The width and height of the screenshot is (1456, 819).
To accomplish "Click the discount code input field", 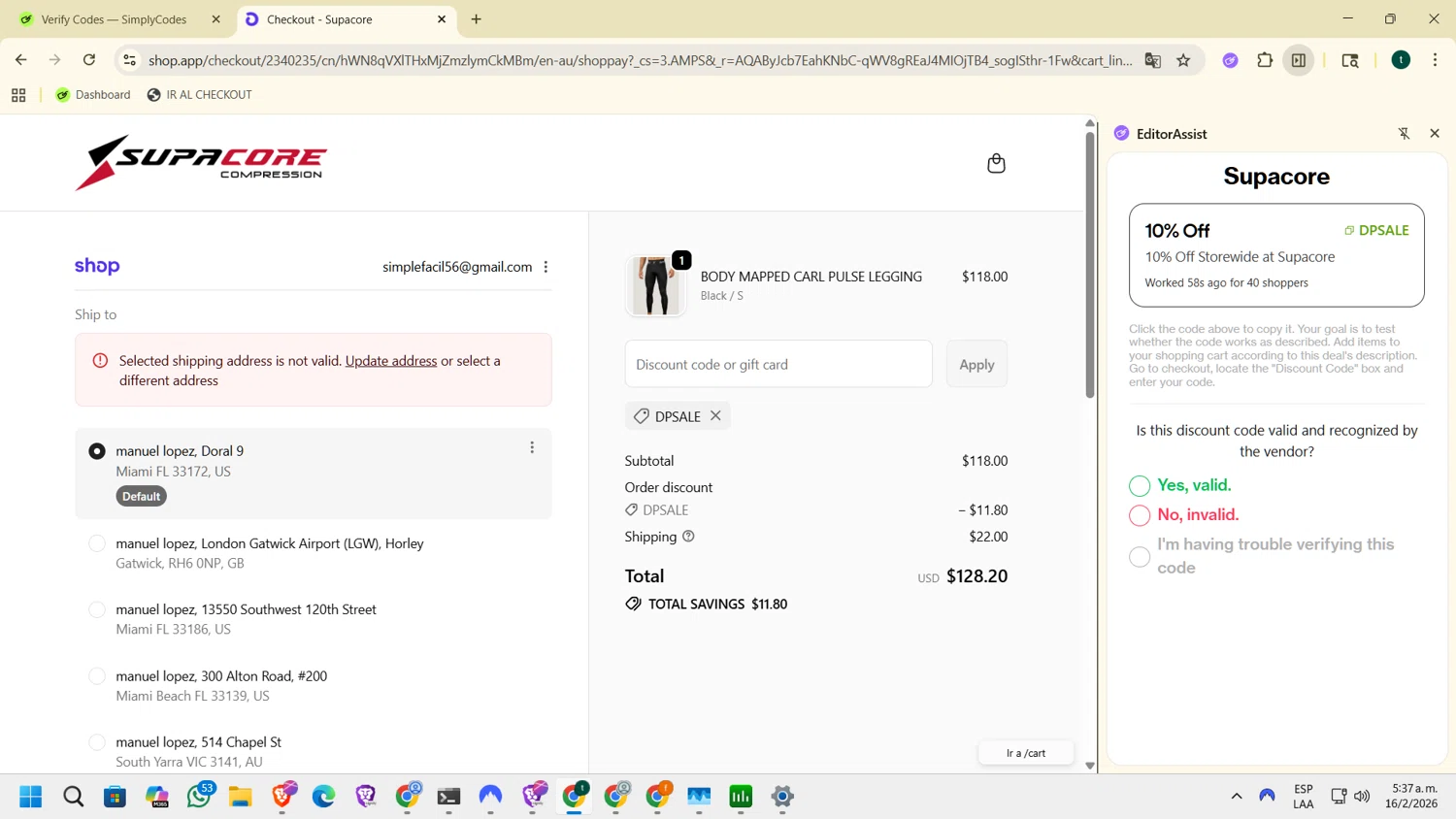I will click(x=778, y=364).
